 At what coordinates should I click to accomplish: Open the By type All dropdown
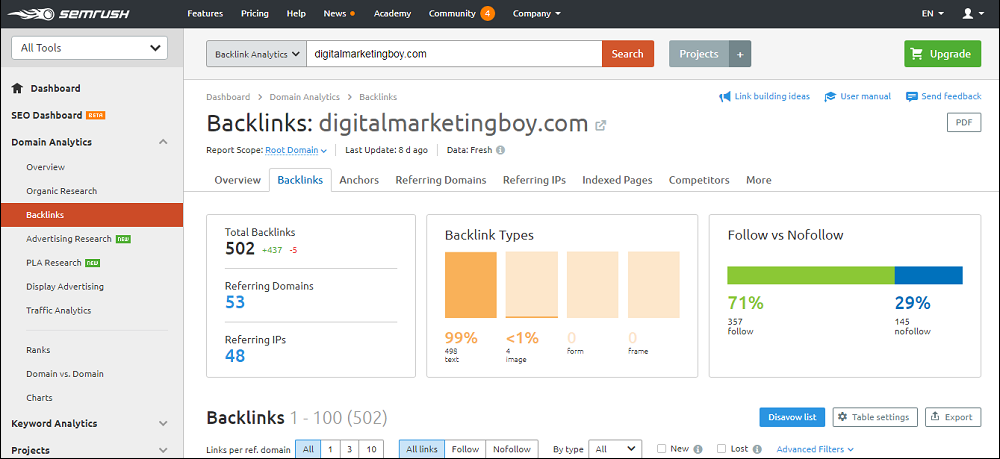(x=615, y=449)
